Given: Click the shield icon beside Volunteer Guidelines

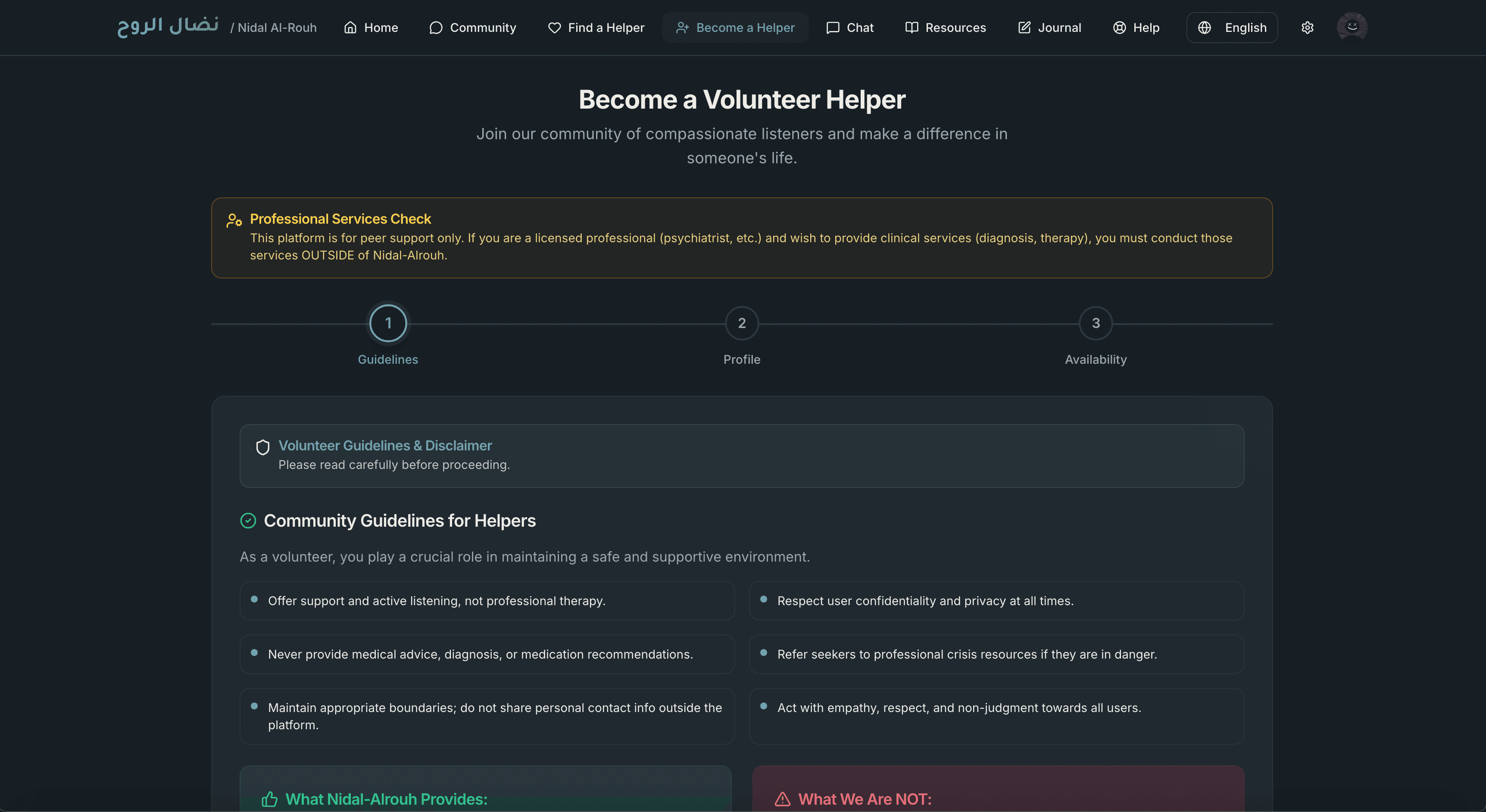Looking at the screenshot, I should (263, 447).
